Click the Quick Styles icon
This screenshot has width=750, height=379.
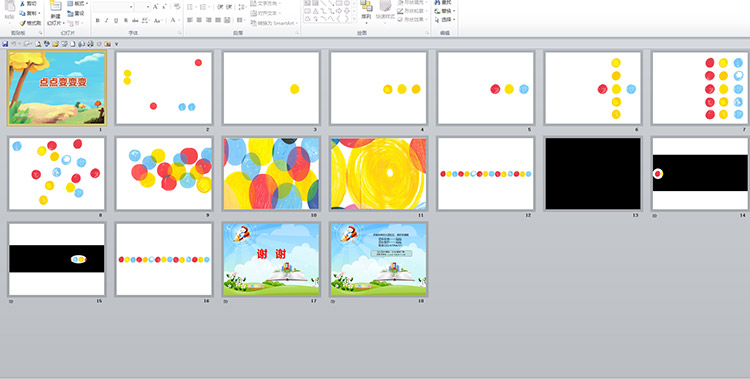(386, 6)
